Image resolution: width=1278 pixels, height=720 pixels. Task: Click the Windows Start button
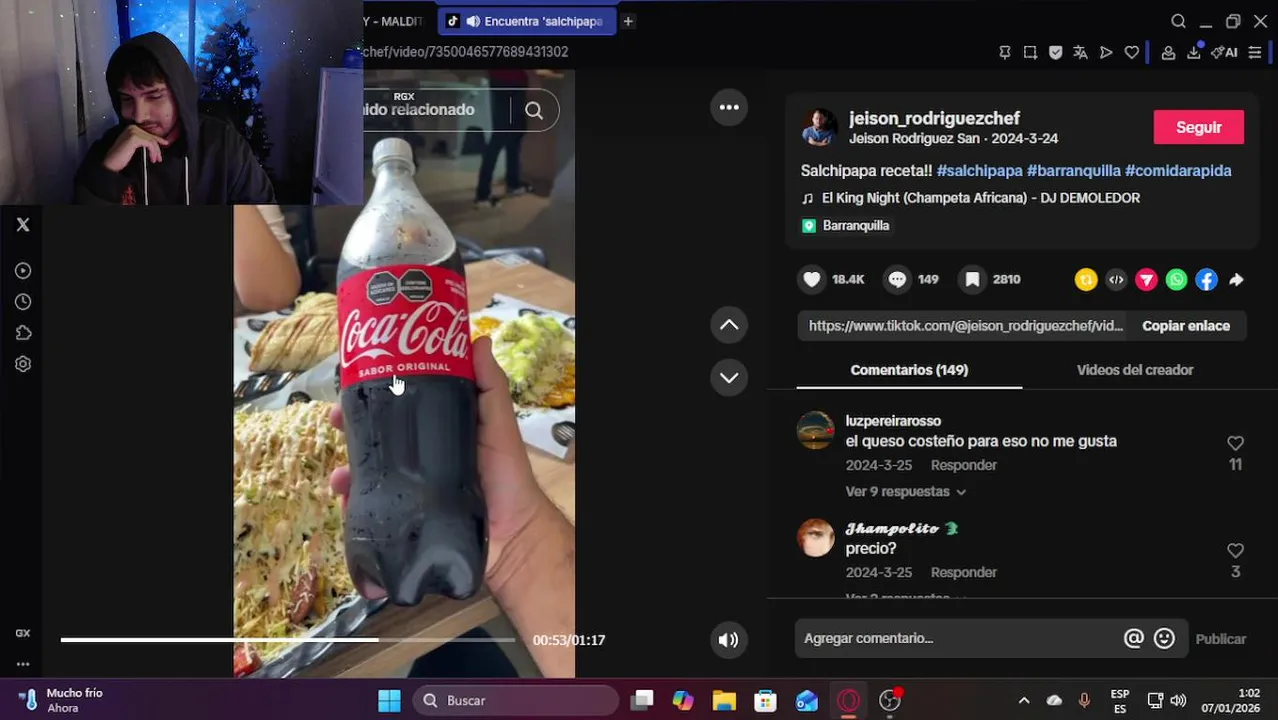pyautogui.click(x=389, y=701)
